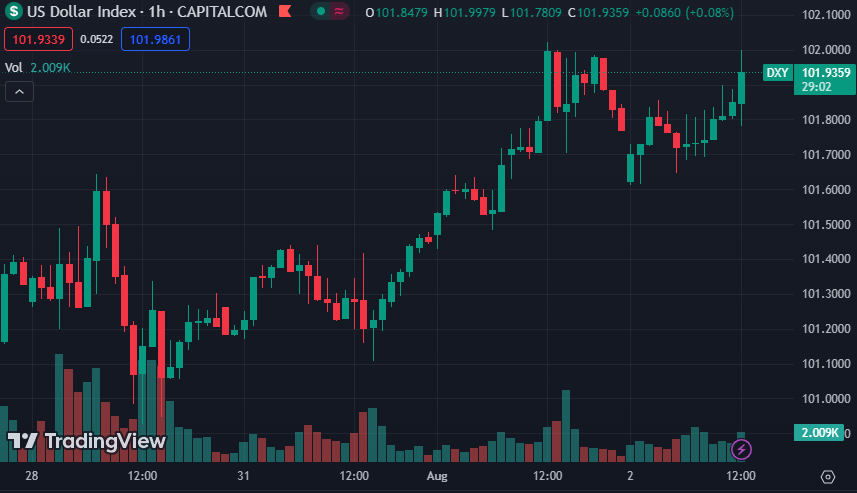Collapse the indicator legend with chevron
Screen dimensions: 857x493
pyautogui.click(x=19, y=92)
